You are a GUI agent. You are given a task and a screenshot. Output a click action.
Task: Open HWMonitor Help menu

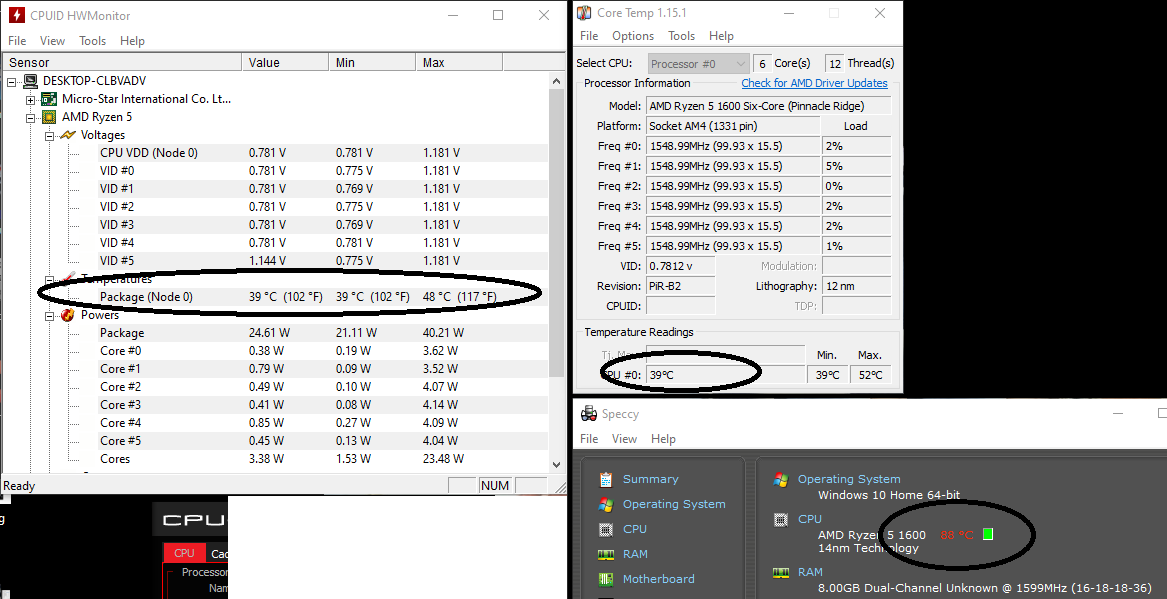pos(132,41)
